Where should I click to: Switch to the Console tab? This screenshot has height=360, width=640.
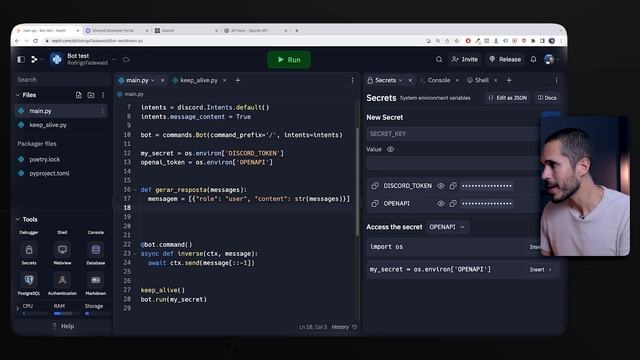point(439,80)
